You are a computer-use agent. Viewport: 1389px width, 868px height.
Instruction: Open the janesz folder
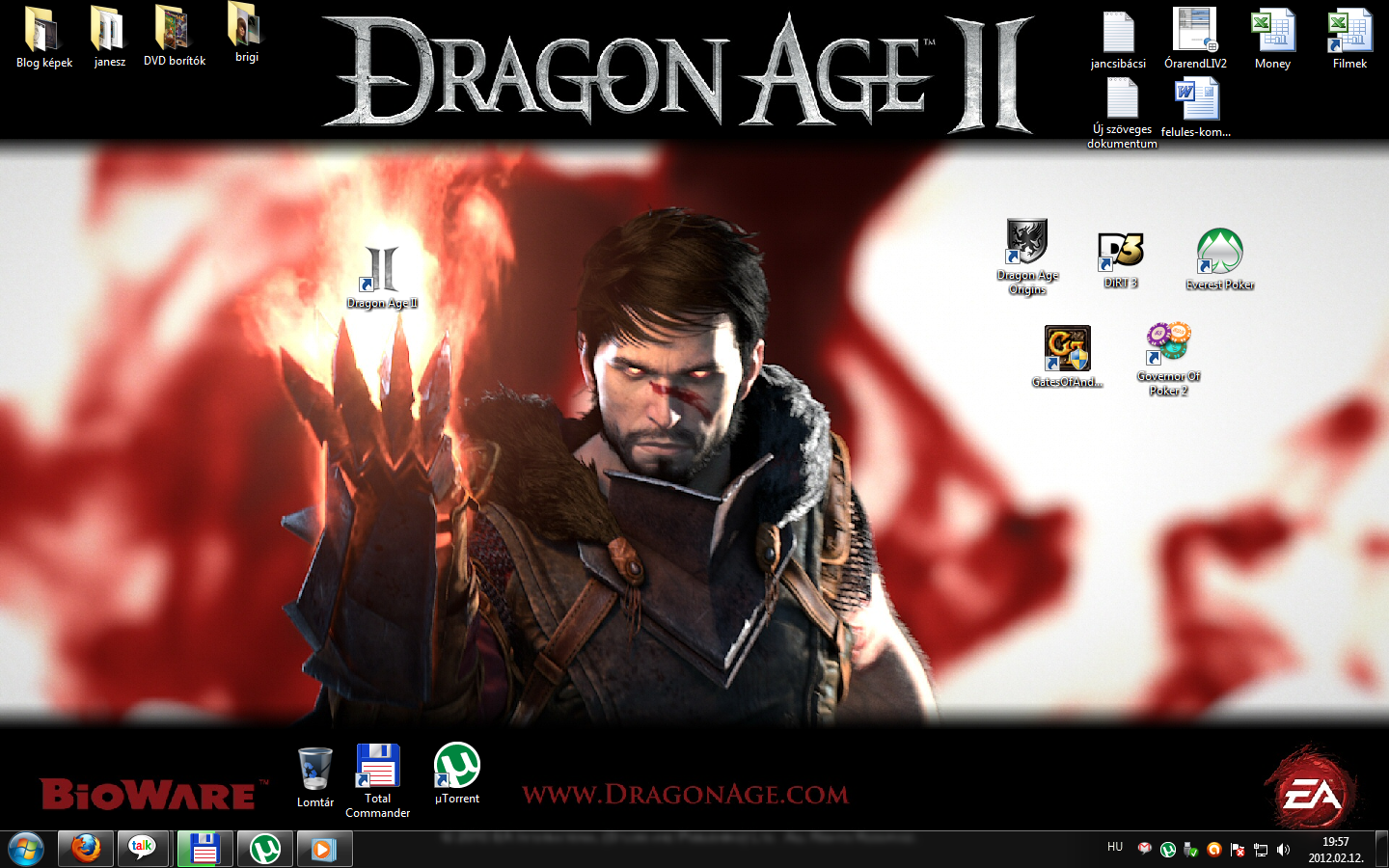109,39
